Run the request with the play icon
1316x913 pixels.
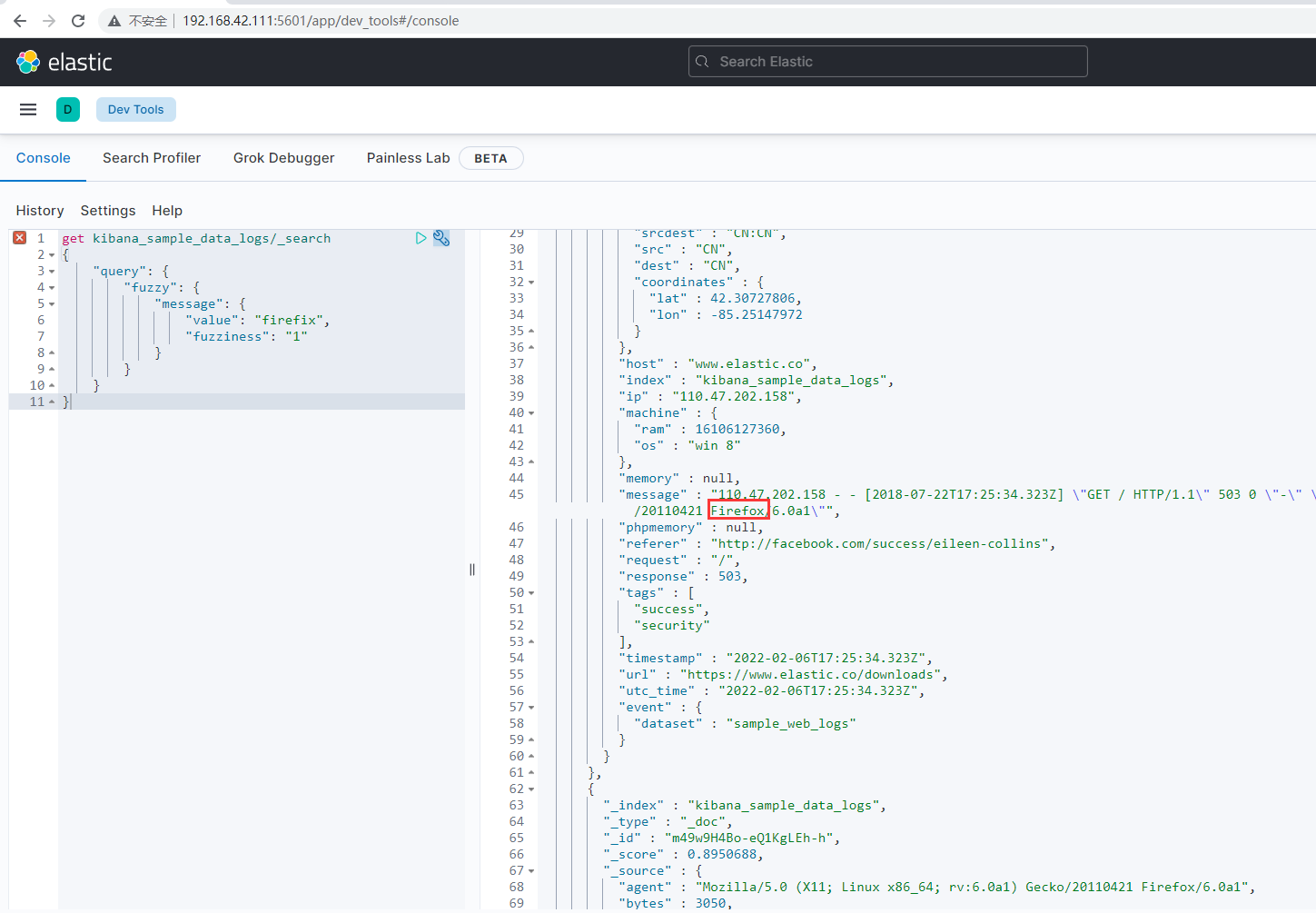(421, 238)
